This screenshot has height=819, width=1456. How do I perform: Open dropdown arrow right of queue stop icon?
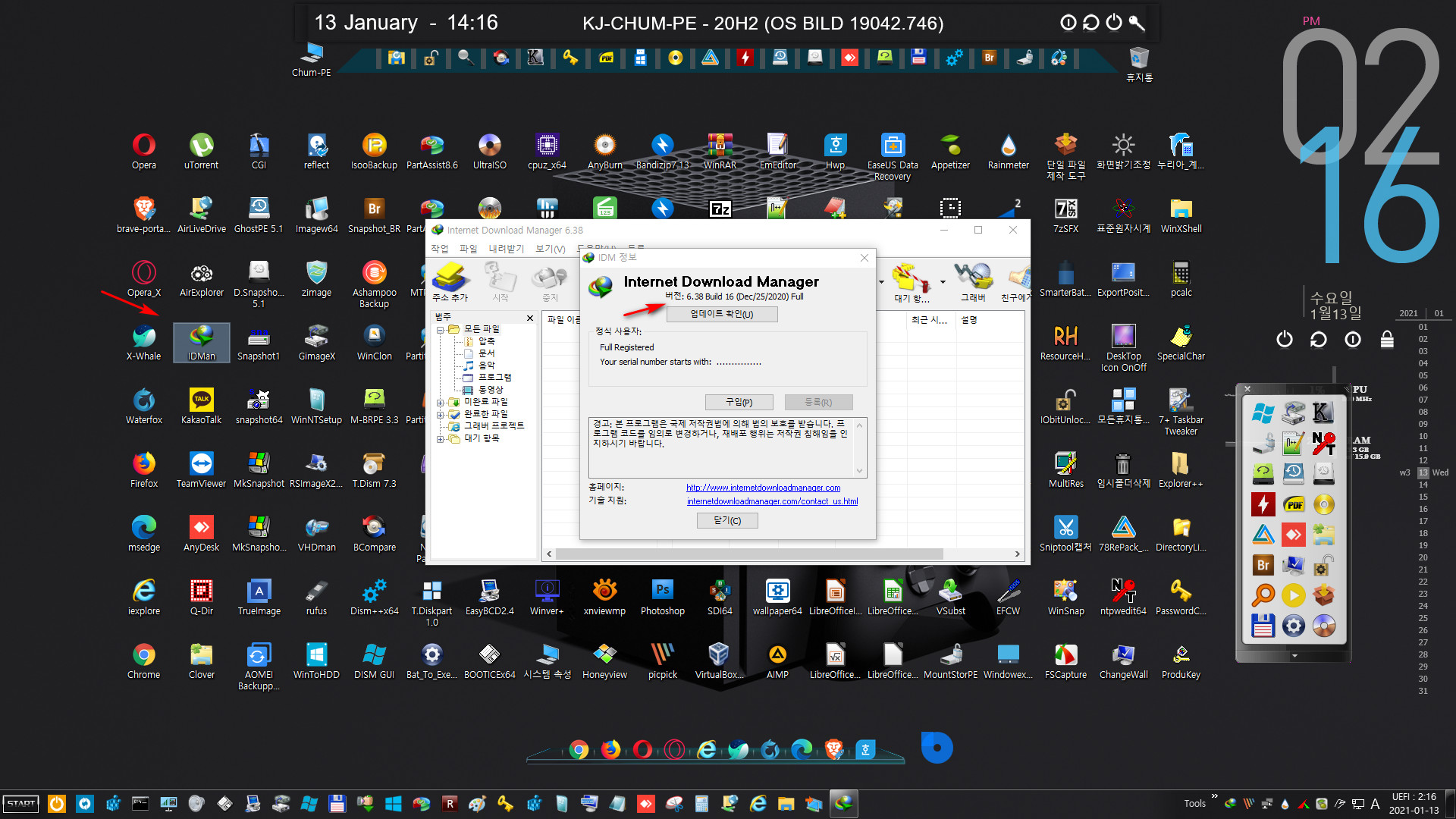point(943,282)
